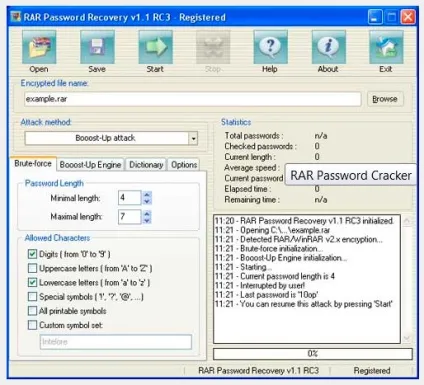This screenshot has width=424, height=385.
Task: Switch to the Brute-force tab
Action: 33,164
